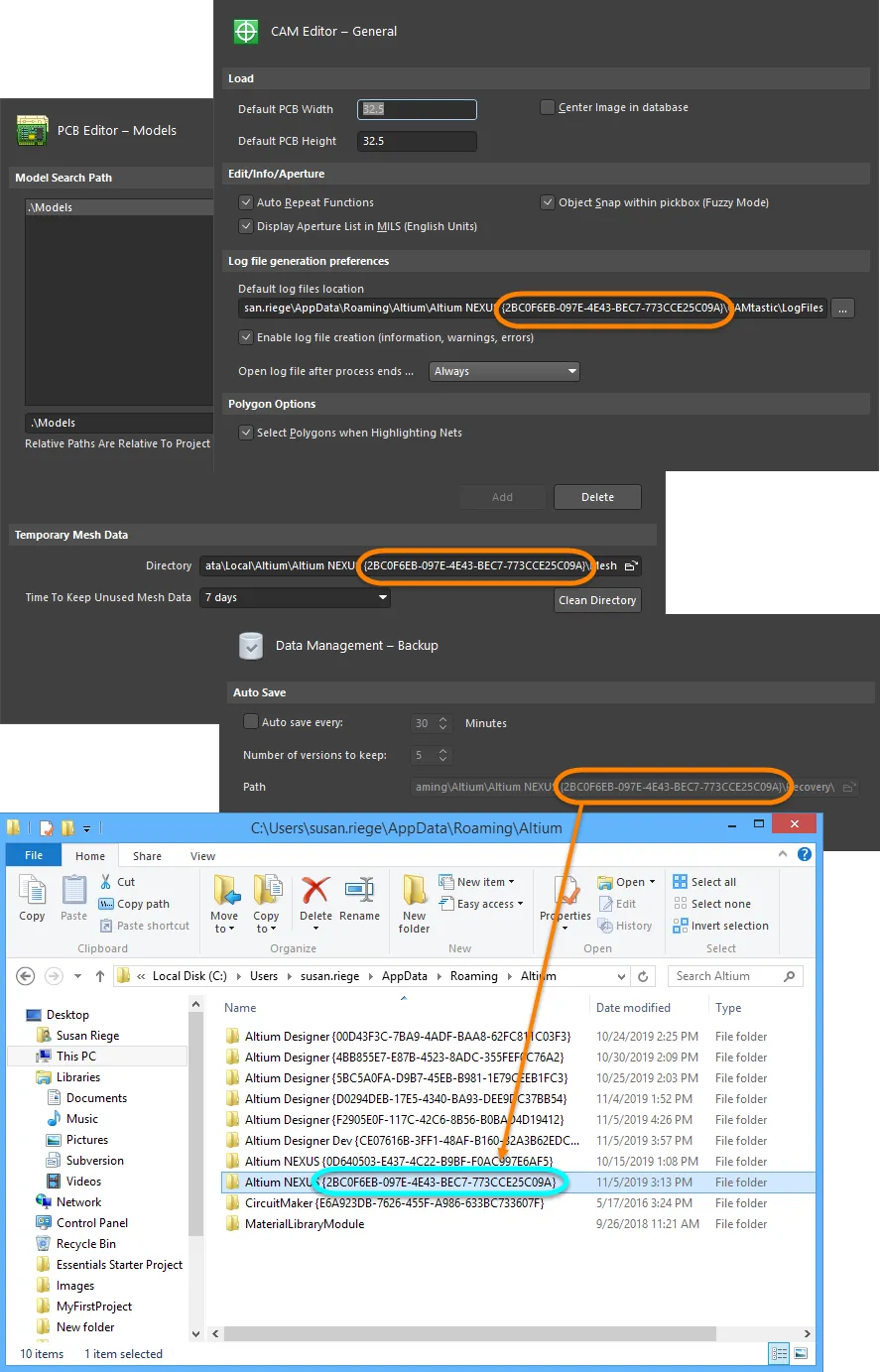
Task: Collapse the ribbon with the chevron
Action: pyautogui.click(x=784, y=854)
